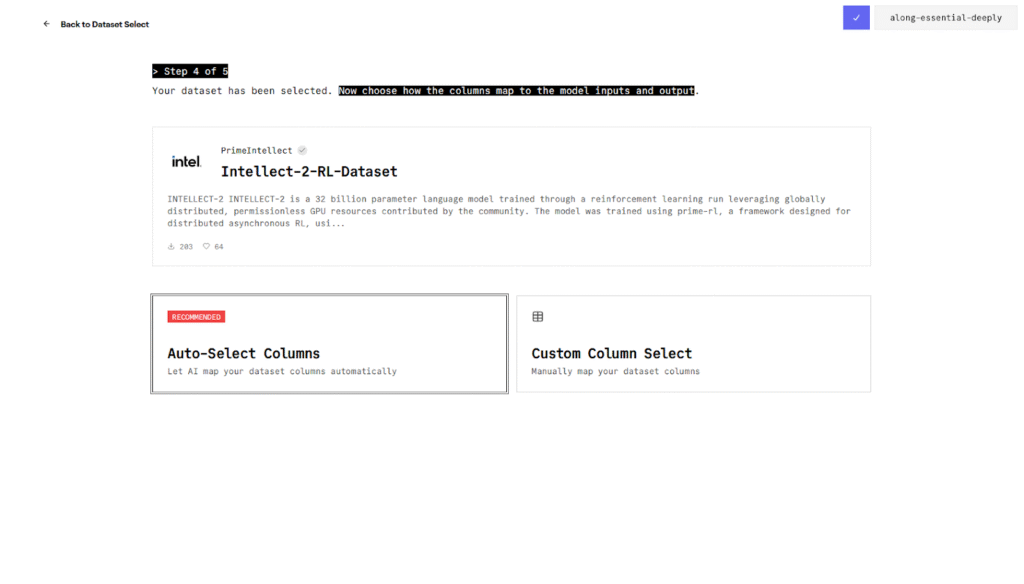Click the Step 4 of 5 indicator

190,71
